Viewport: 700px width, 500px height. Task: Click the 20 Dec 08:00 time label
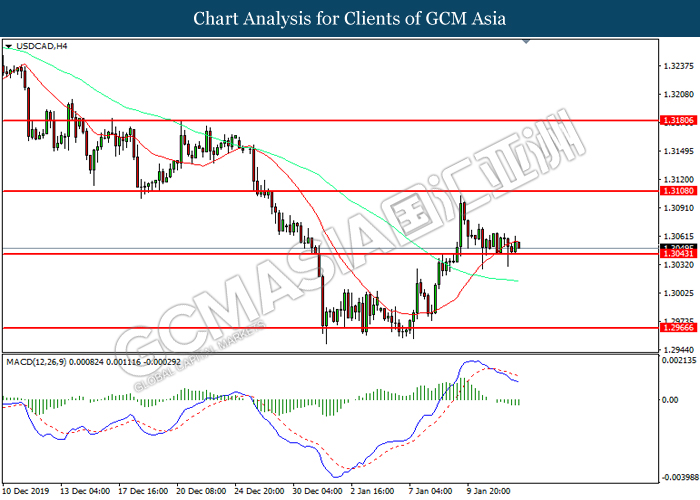pos(201,491)
